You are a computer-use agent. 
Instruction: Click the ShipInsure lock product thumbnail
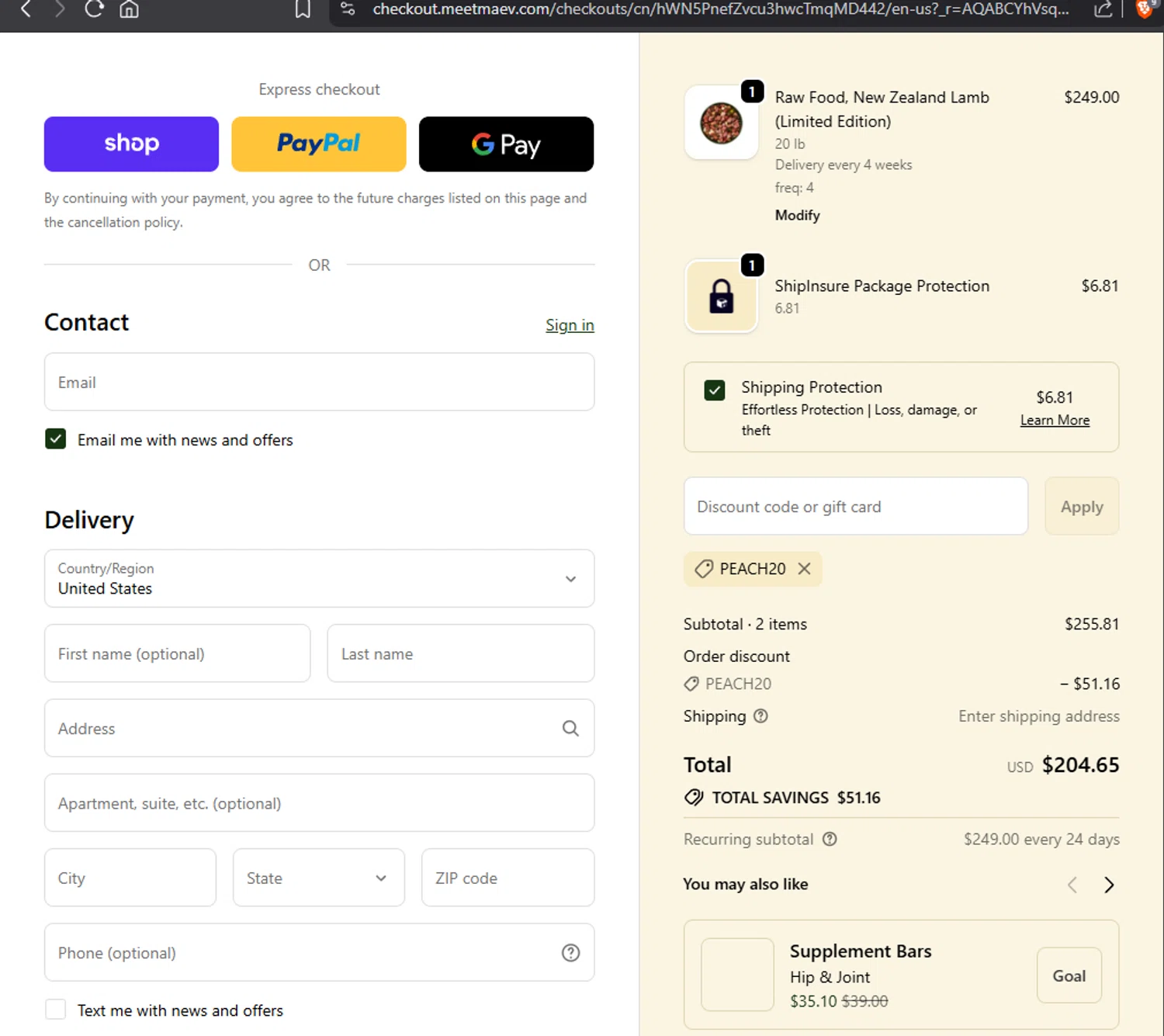click(722, 296)
